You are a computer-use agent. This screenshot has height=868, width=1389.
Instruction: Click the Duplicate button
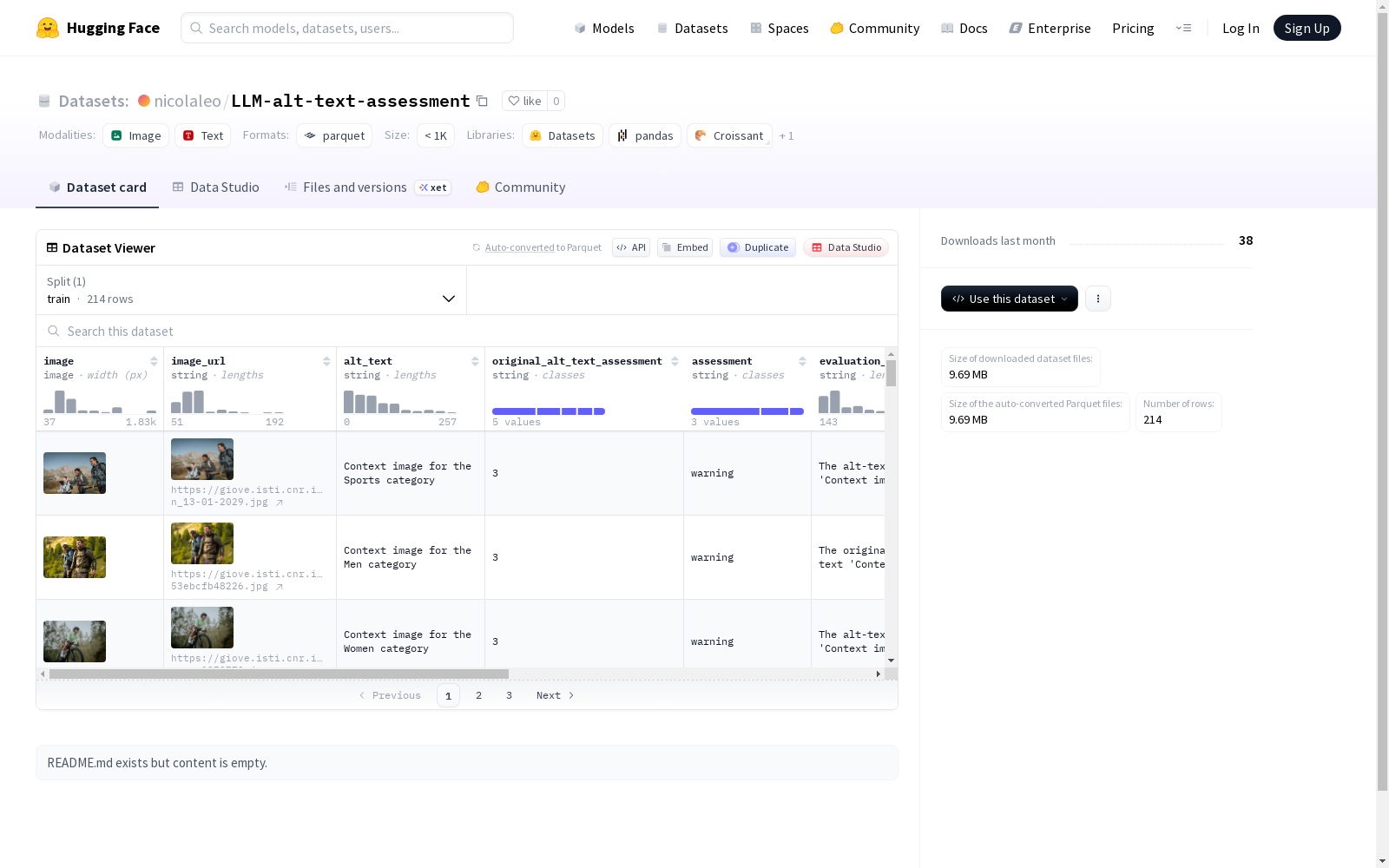click(758, 247)
